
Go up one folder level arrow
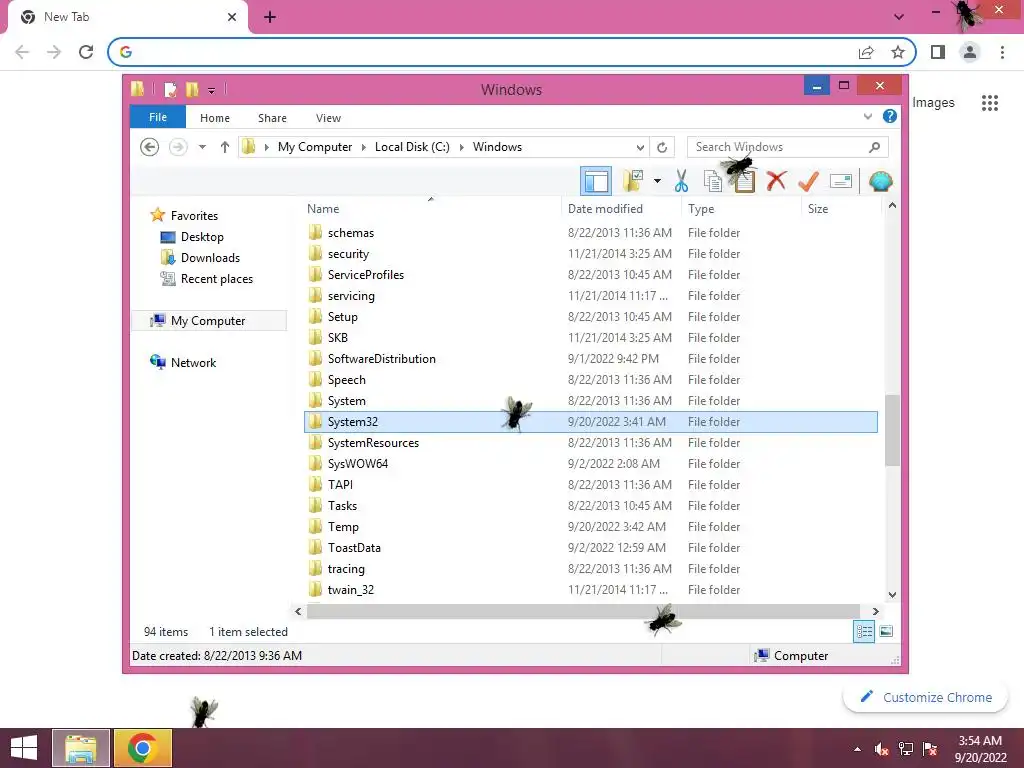[x=225, y=147]
